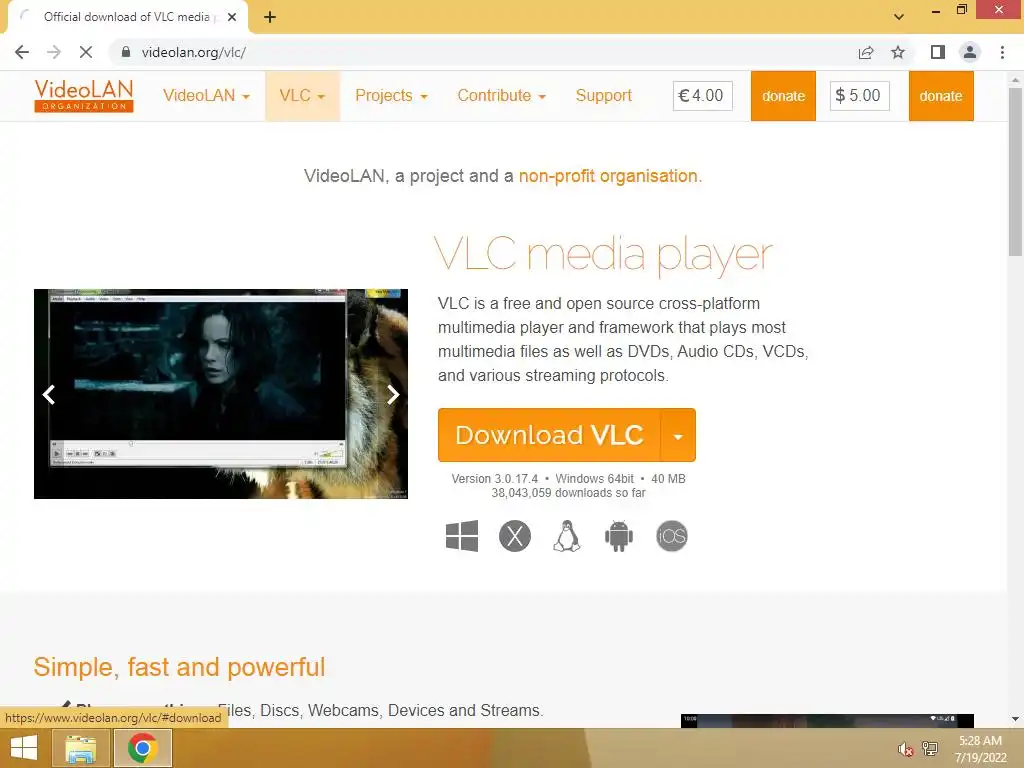Expand the Projects navigation dropdown
Viewport: 1024px width, 768px height.
pos(391,96)
